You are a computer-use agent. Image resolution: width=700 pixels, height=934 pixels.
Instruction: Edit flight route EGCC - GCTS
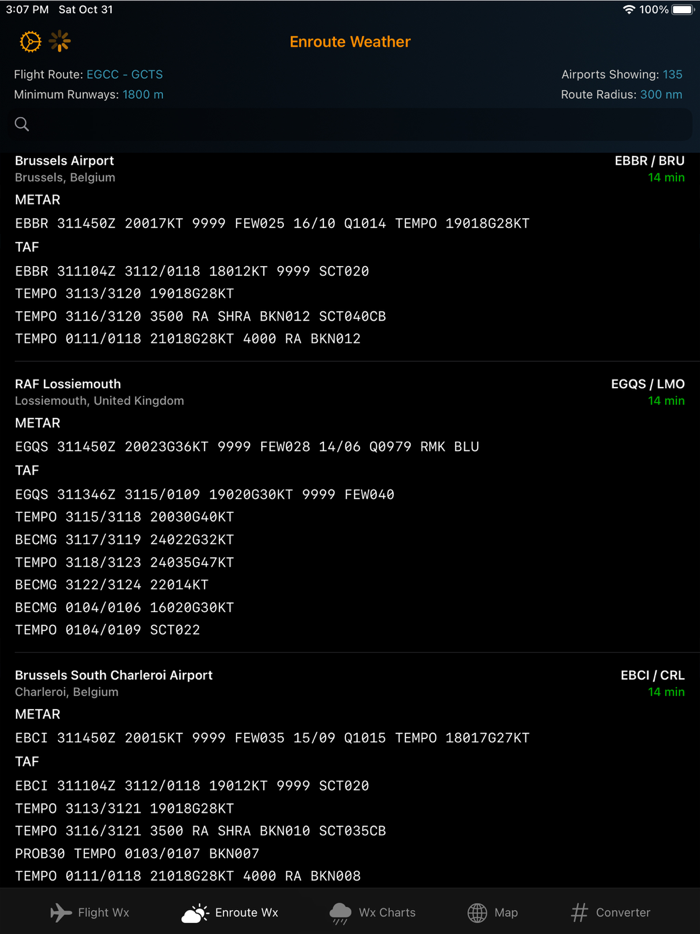[x=125, y=74]
